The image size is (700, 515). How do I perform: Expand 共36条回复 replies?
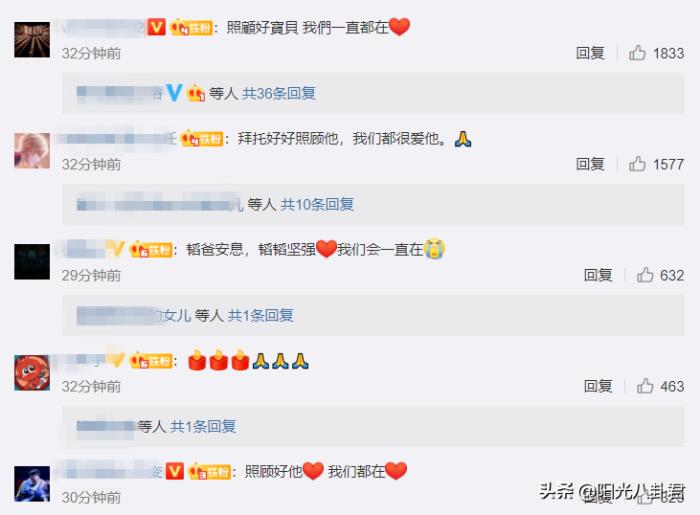point(279,93)
